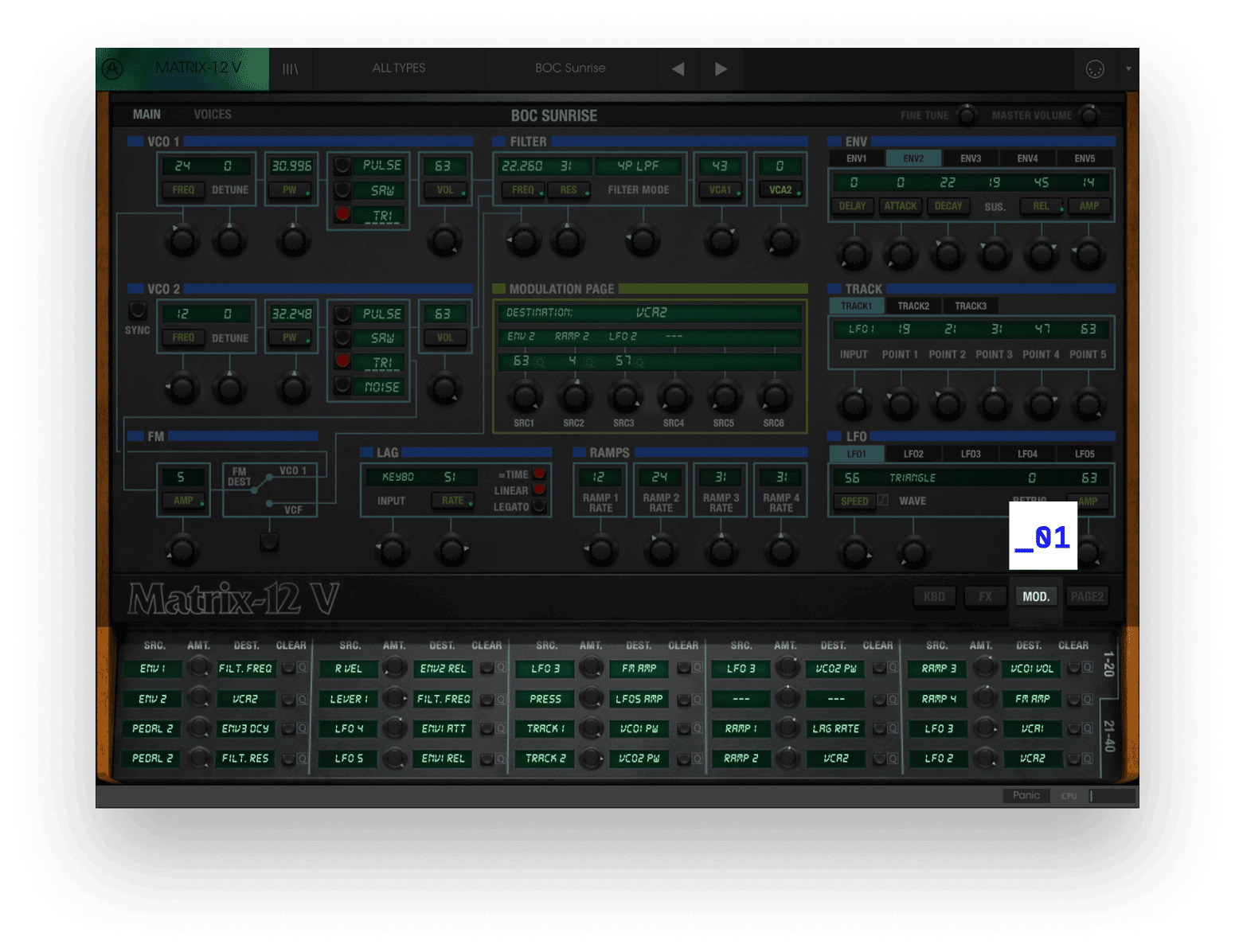Click the keyboard sync icon next to LFO1 Speed

(883, 501)
